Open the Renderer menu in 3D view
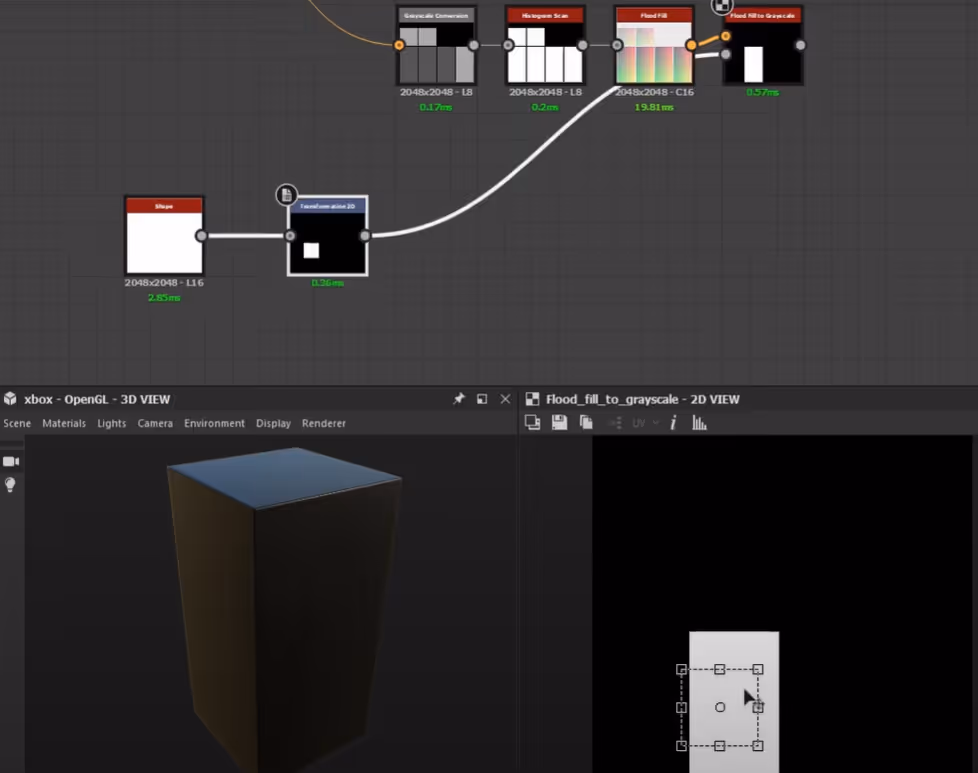The height and width of the screenshot is (773, 978). click(x=324, y=423)
